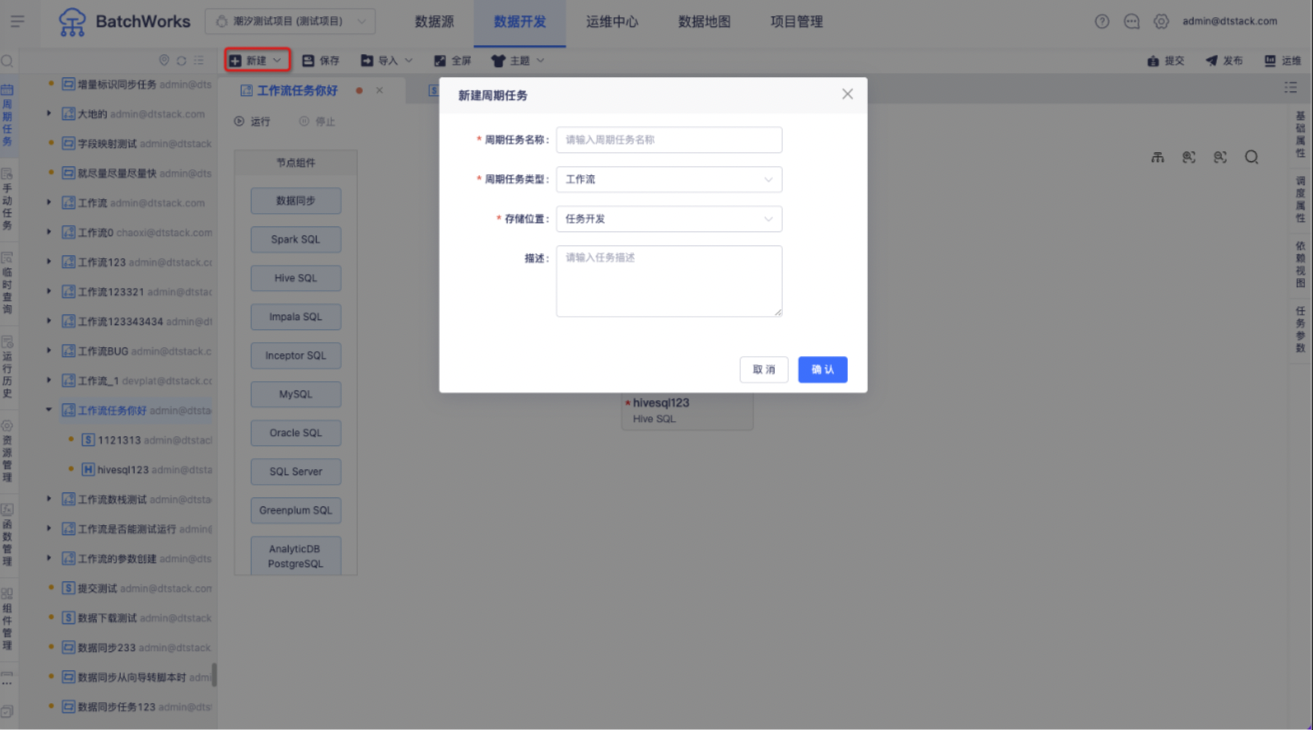Open the 导入 dropdown button
This screenshot has width=1313, height=730.
386,61
